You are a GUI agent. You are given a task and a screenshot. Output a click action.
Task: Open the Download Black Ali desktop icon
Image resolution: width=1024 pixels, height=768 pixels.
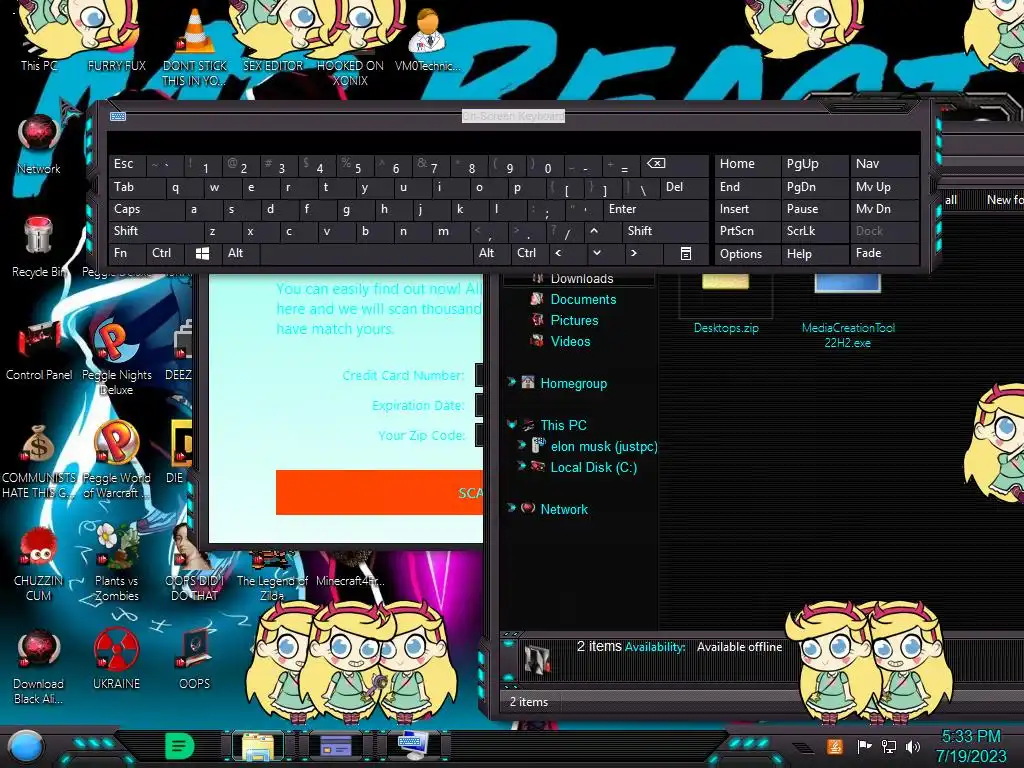[39, 667]
